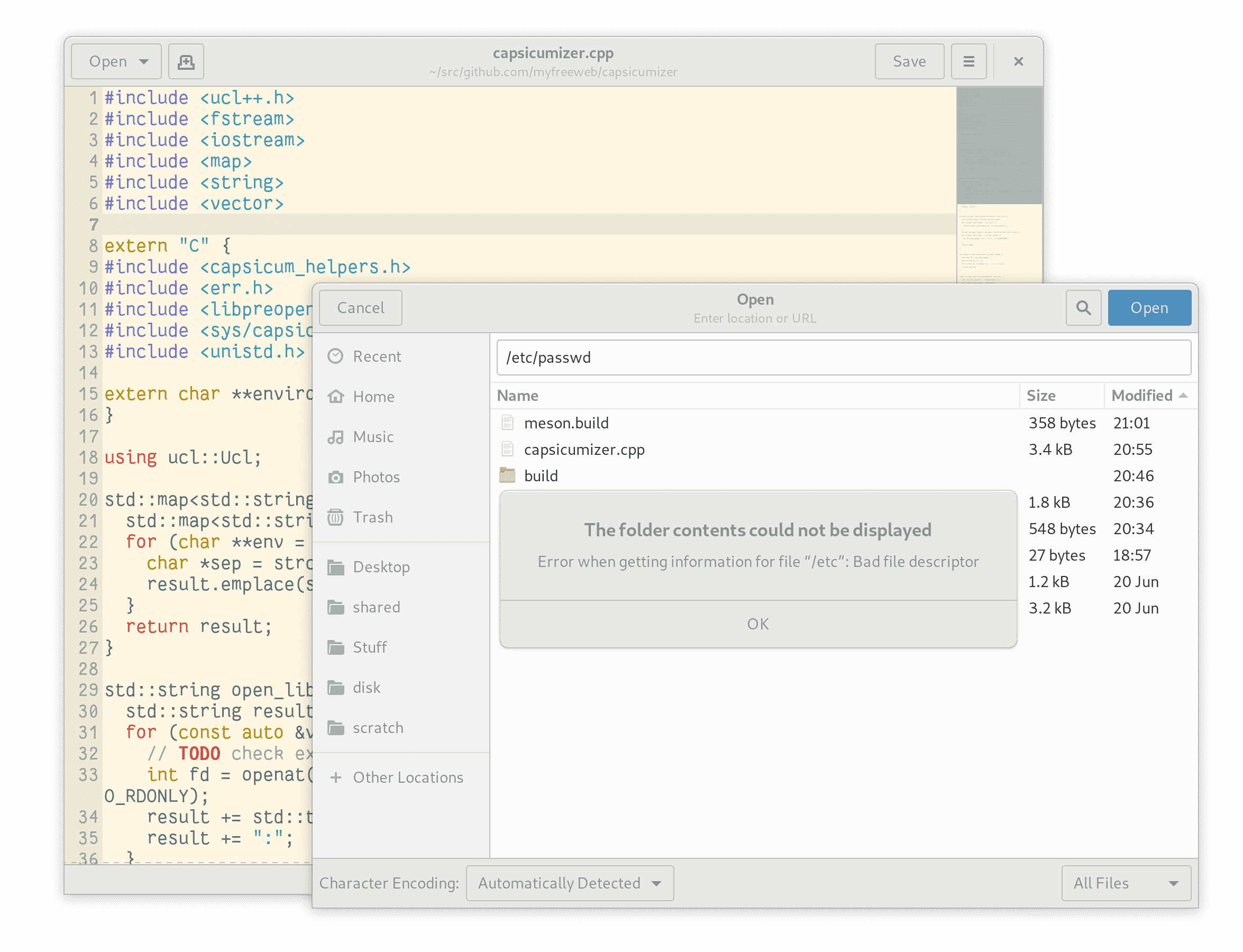Click the 21:01 modified time
1243x952 pixels.
pos(1131,423)
